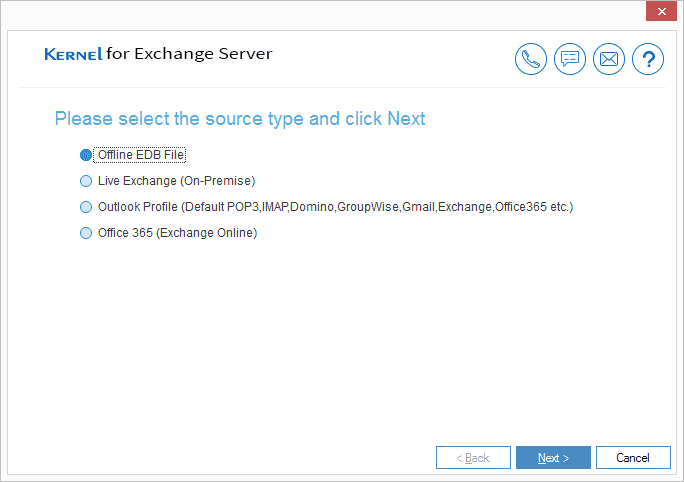
Task: Click the Next button
Action: tap(553, 458)
